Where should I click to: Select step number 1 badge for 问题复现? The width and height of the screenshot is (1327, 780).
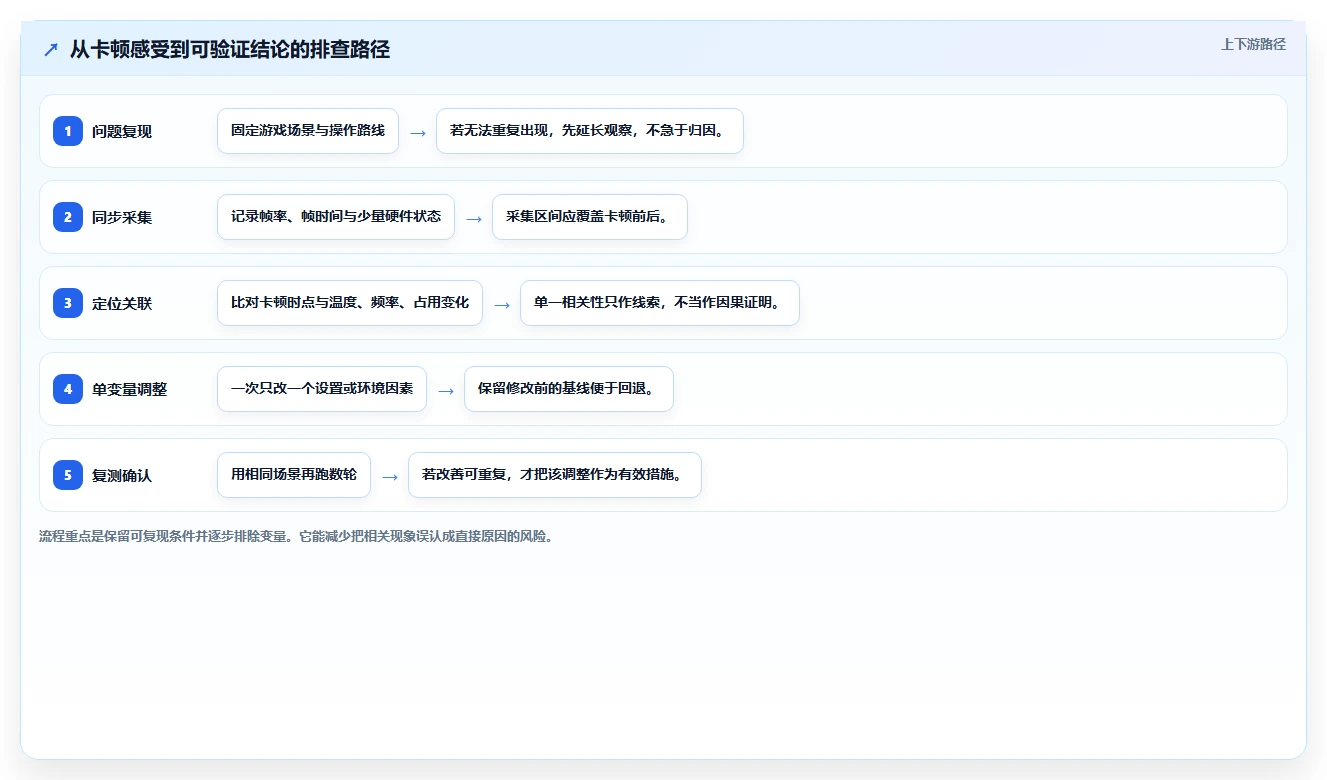click(68, 131)
